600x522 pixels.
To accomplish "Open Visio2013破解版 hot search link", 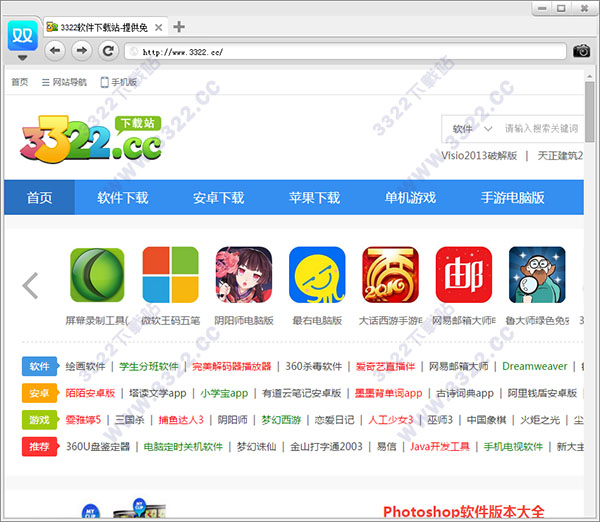I will coord(479,156).
